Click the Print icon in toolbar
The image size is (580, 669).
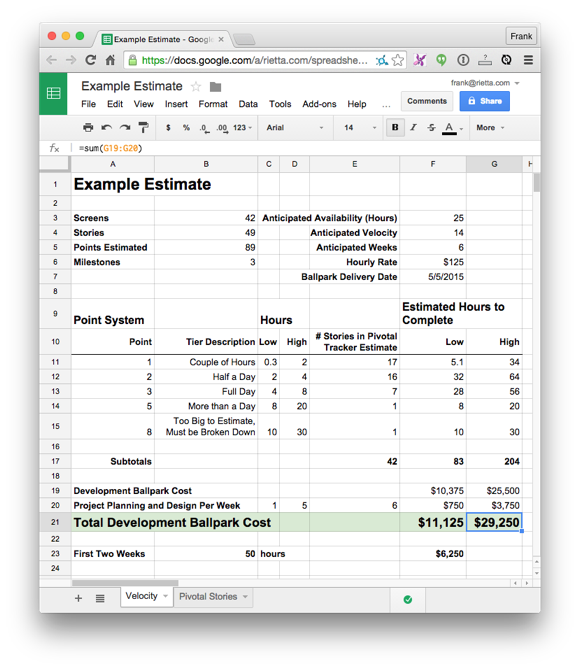(x=88, y=127)
